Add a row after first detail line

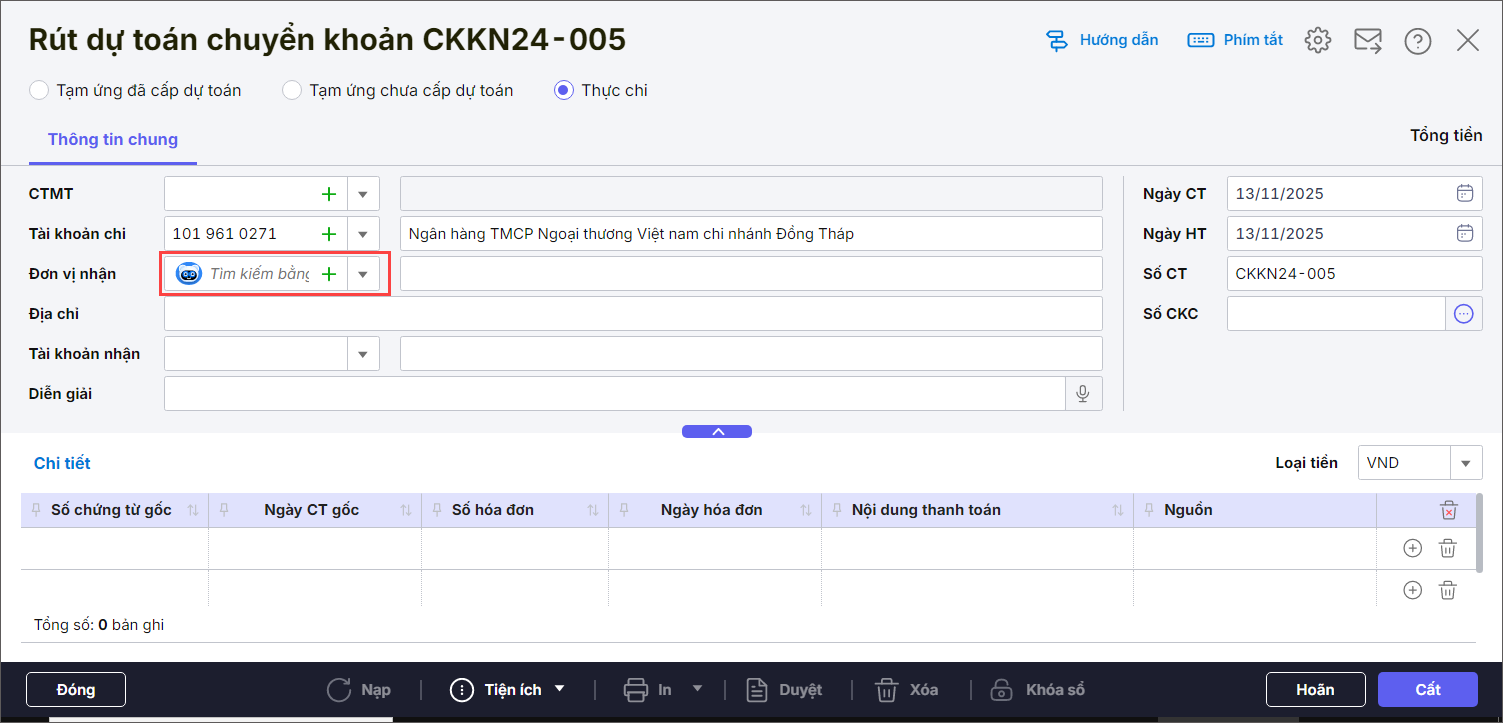coord(1412,548)
